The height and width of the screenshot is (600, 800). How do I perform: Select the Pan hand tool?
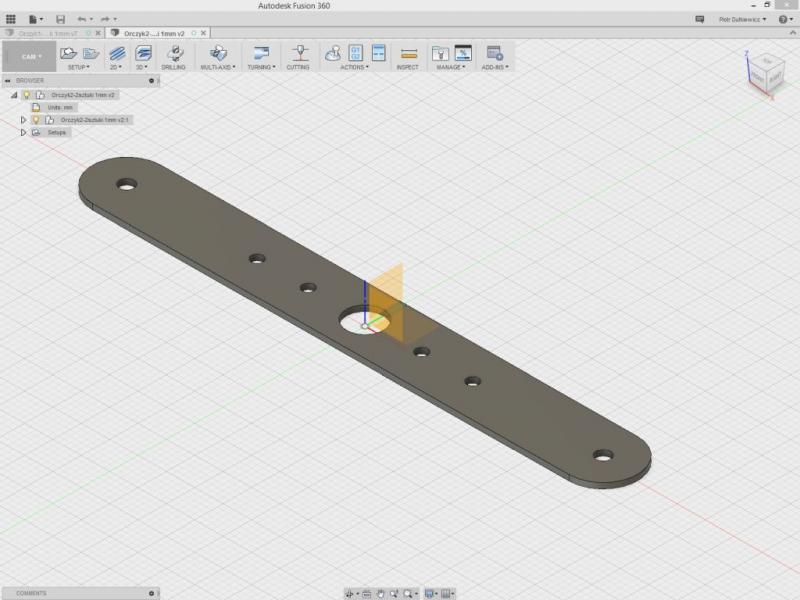click(x=380, y=593)
